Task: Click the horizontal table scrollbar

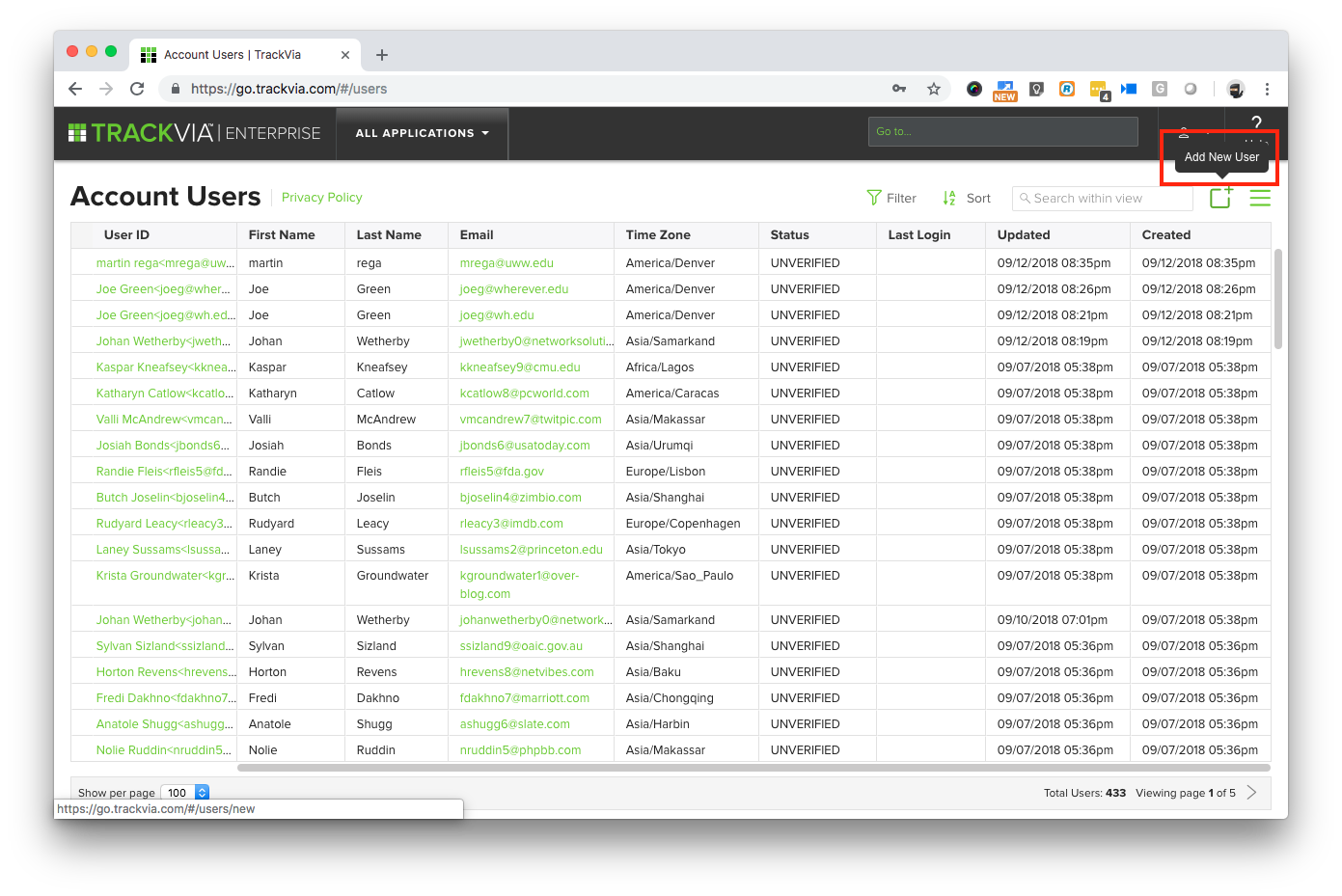Action: [x=753, y=768]
